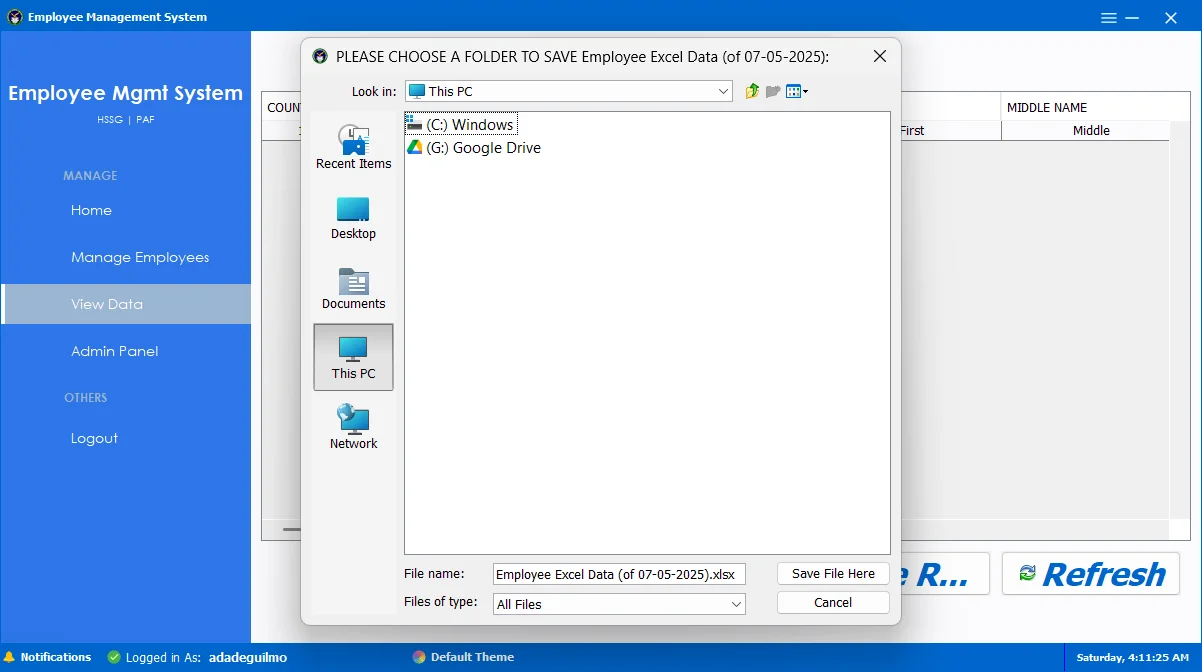Open the view menu list icon
This screenshot has height=672, width=1202.
pos(797,91)
